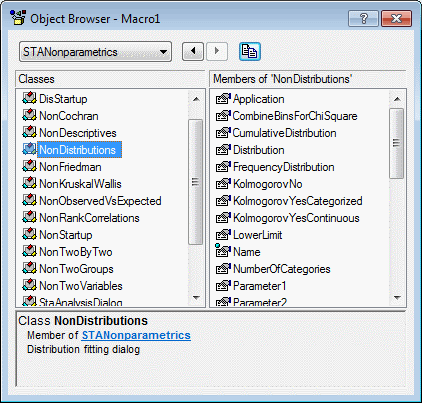Click the Classes list scroll down arrow
The width and height of the screenshot is (422, 403).
196,297
